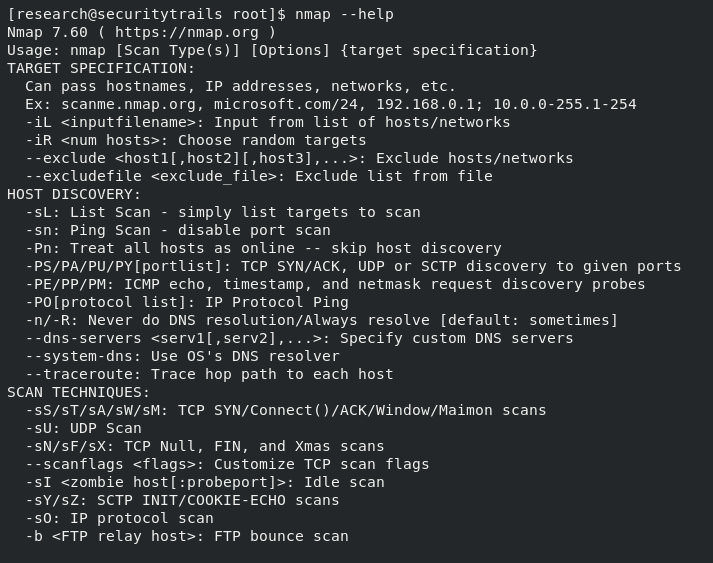Click the HOST DISCOVERY heading

pos(74,194)
